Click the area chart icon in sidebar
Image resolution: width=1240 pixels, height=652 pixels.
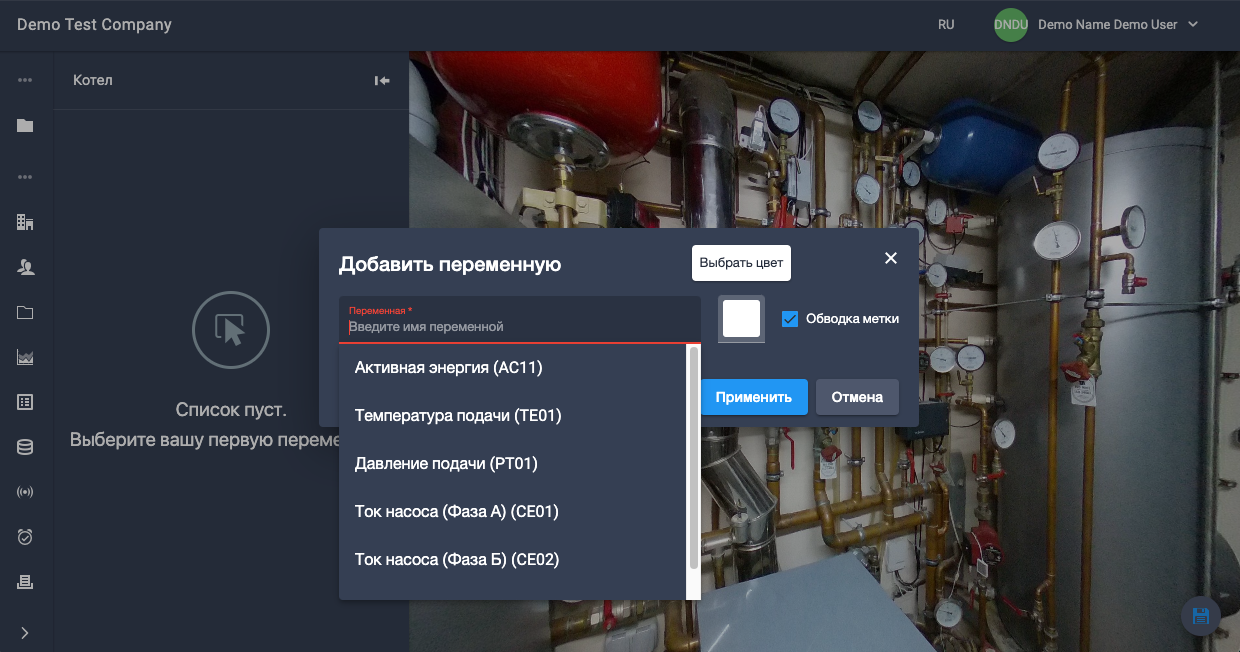(25, 357)
